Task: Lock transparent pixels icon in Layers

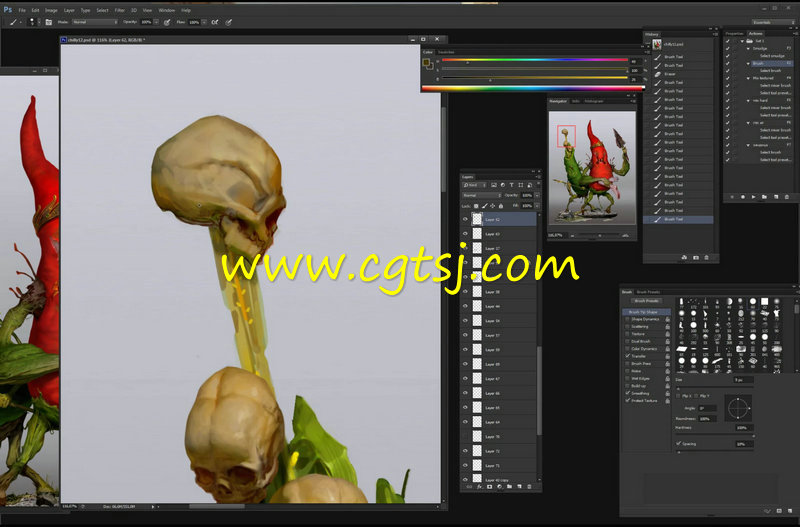Action: coord(476,206)
